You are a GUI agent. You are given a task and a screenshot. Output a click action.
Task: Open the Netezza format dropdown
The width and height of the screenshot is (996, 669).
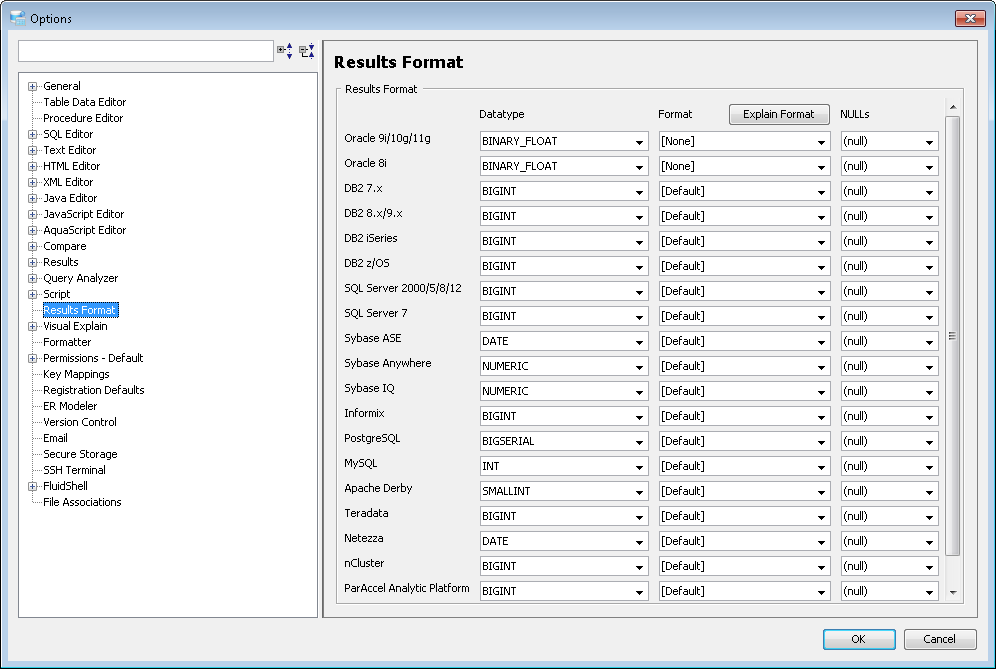pos(744,541)
